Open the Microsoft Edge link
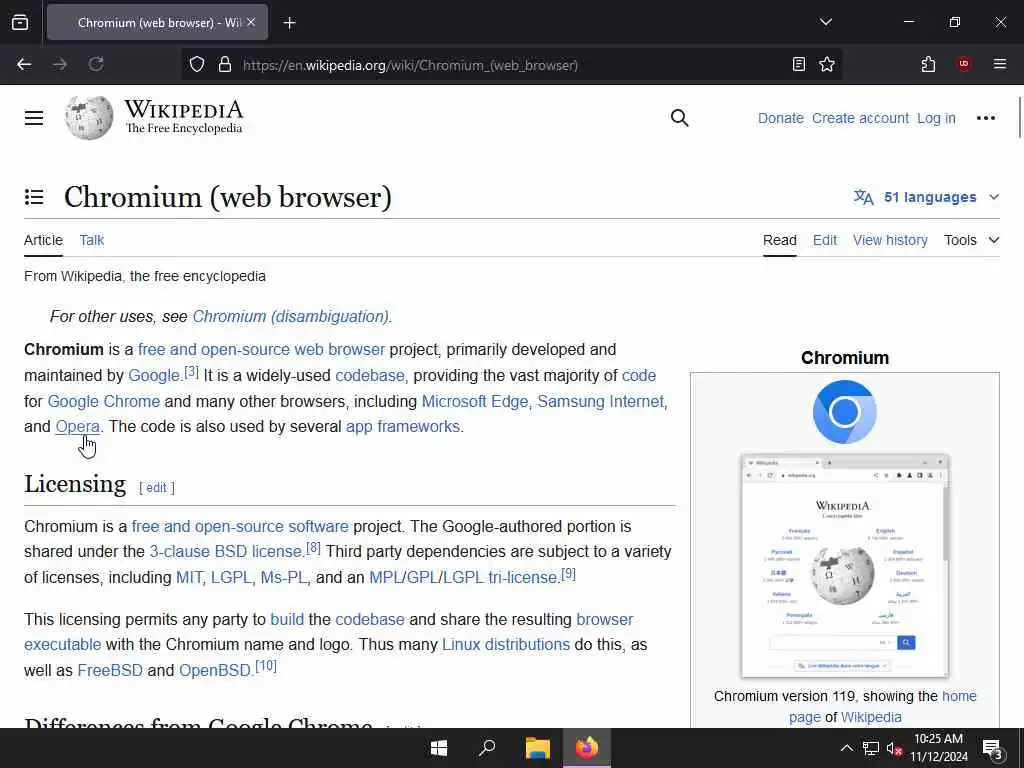Viewport: 1024px width, 768px height. 475,401
